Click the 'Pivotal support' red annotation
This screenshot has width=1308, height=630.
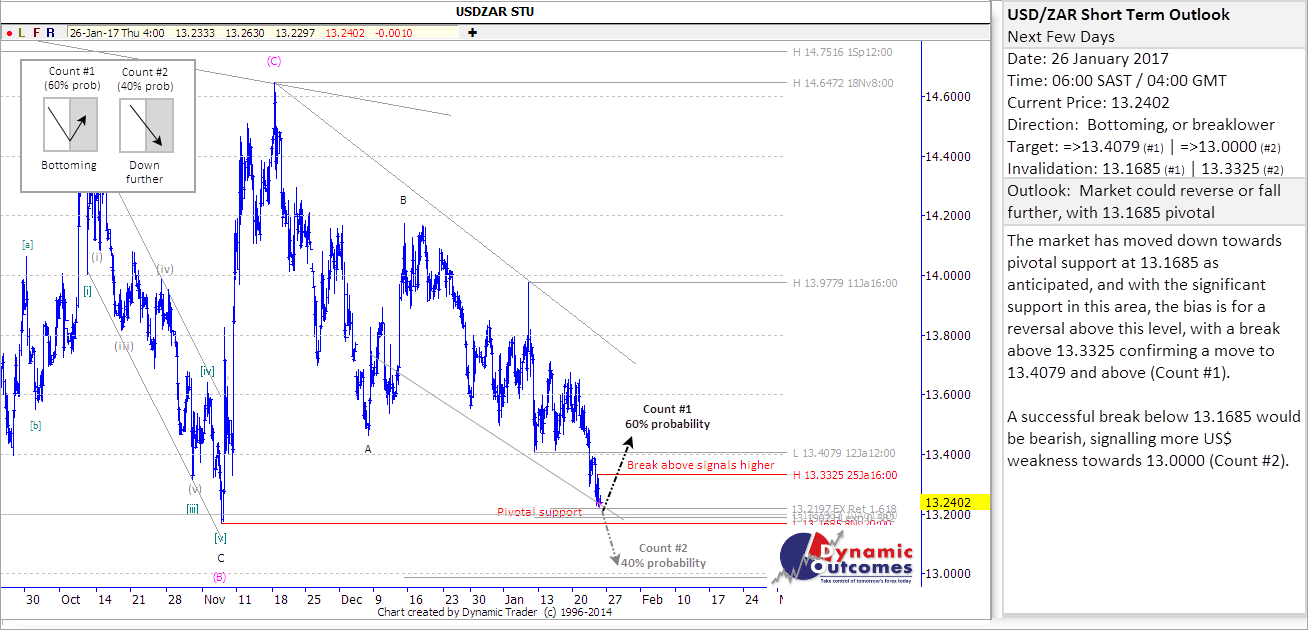coord(539,512)
